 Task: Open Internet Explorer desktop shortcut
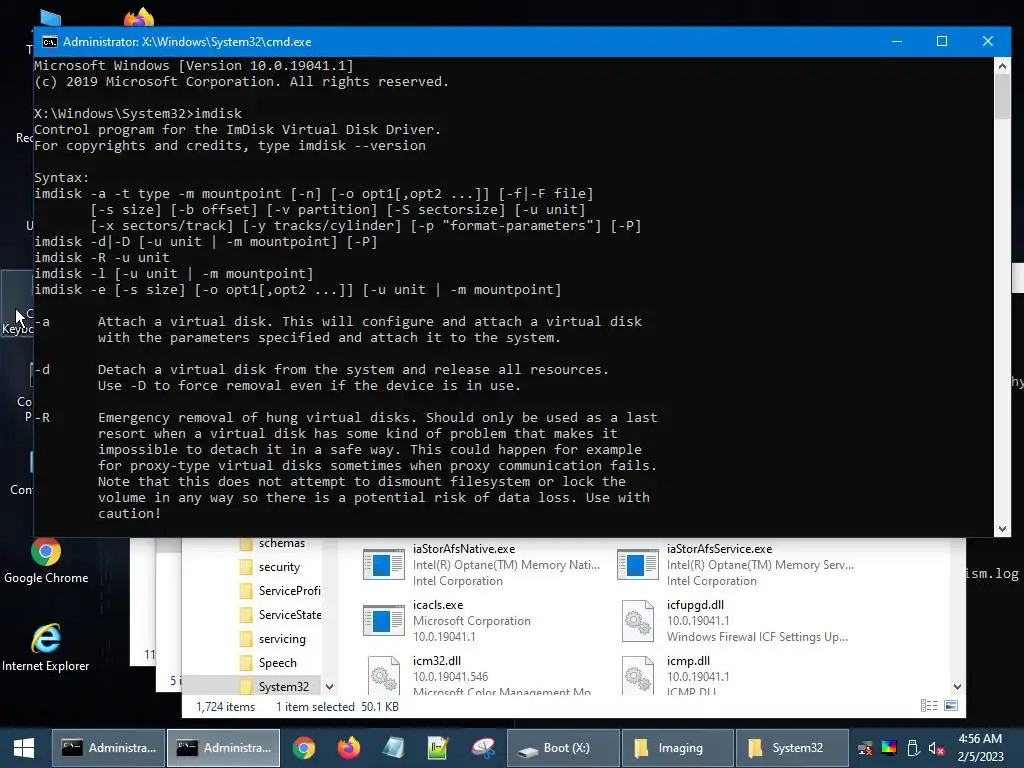point(46,648)
